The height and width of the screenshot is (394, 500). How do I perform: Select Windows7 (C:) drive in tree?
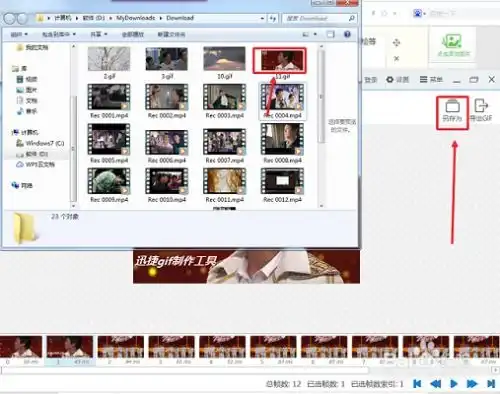40,143
